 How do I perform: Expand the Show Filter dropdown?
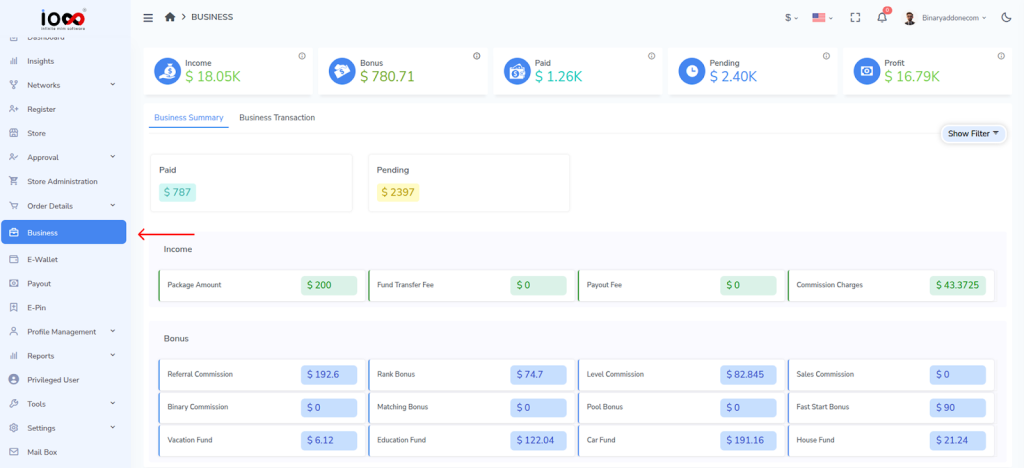click(973, 133)
